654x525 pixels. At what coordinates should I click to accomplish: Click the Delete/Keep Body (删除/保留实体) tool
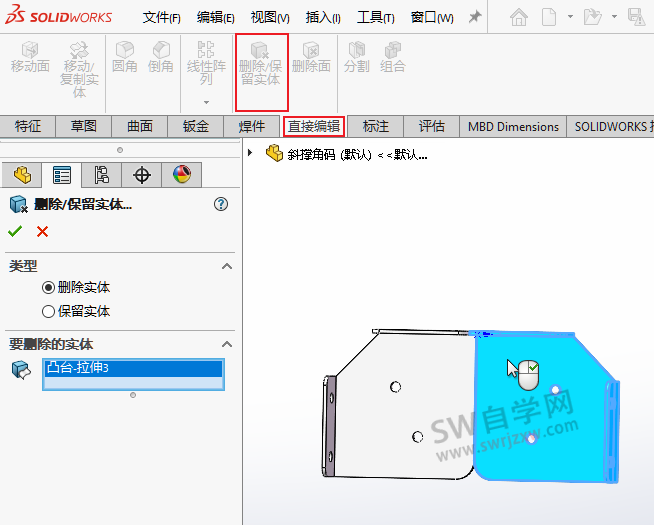pos(261,64)
